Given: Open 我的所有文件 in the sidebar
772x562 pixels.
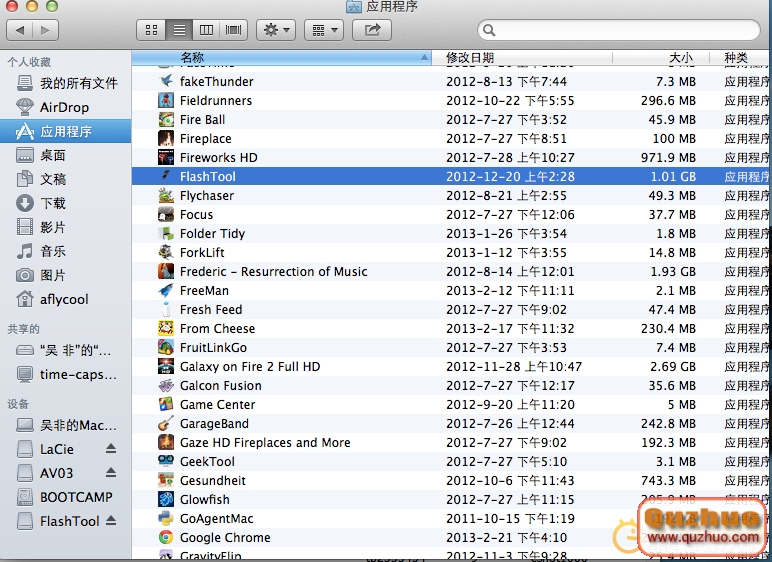Looking at the screenshot, I should click(x=66, y=83).
